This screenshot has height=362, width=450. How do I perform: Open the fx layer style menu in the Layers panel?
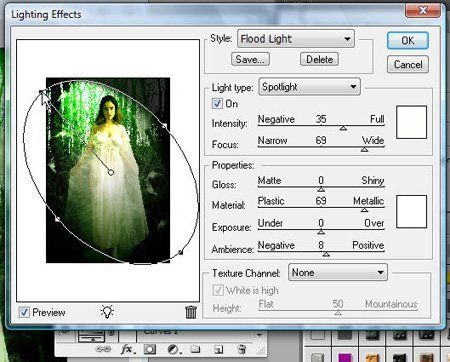pyautogui.click(x=127, y=349)
